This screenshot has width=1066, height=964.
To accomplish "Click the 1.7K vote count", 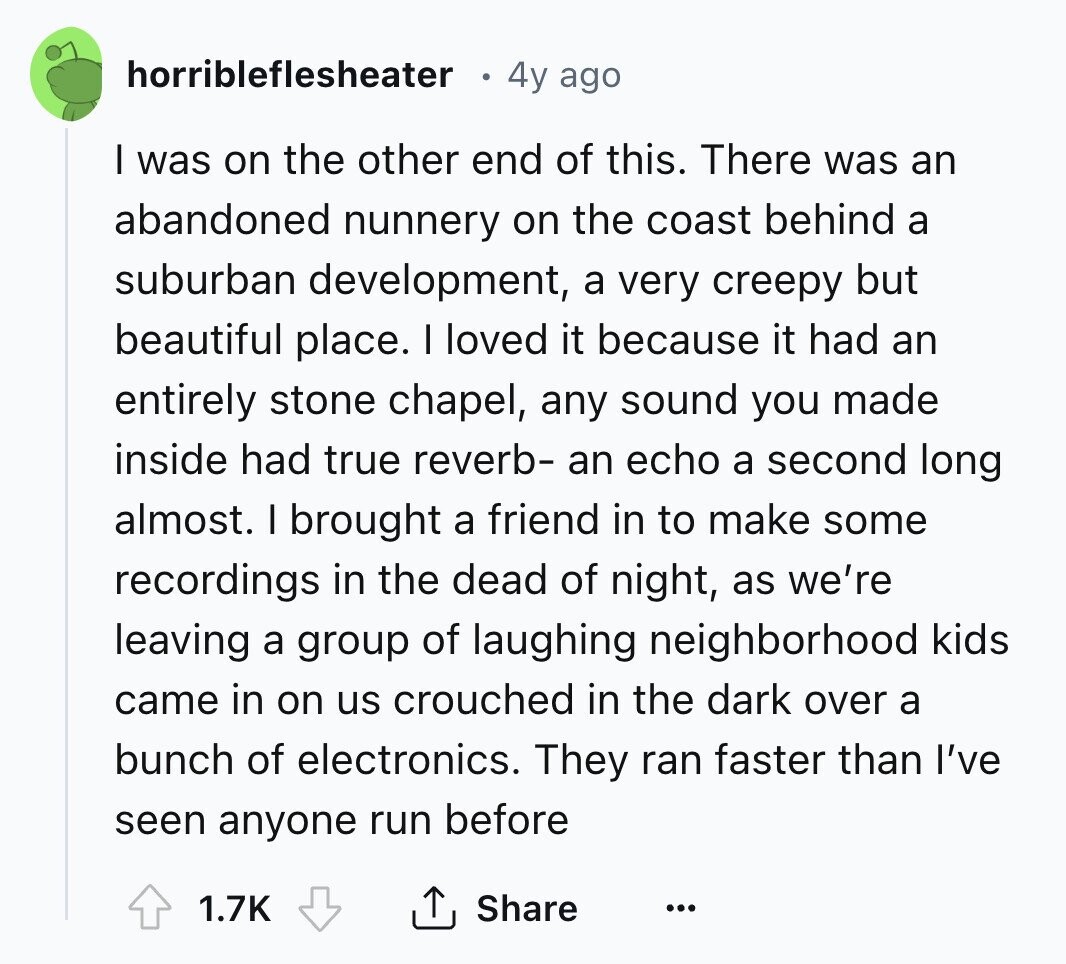I will pyautogui.click(x=235, y=908).
